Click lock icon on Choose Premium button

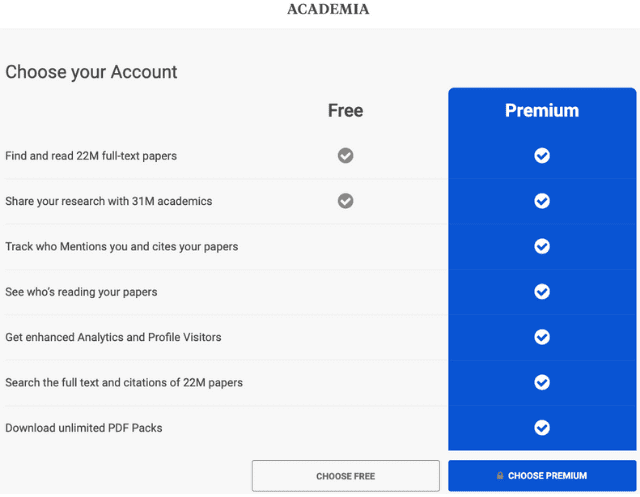point(500,475)
